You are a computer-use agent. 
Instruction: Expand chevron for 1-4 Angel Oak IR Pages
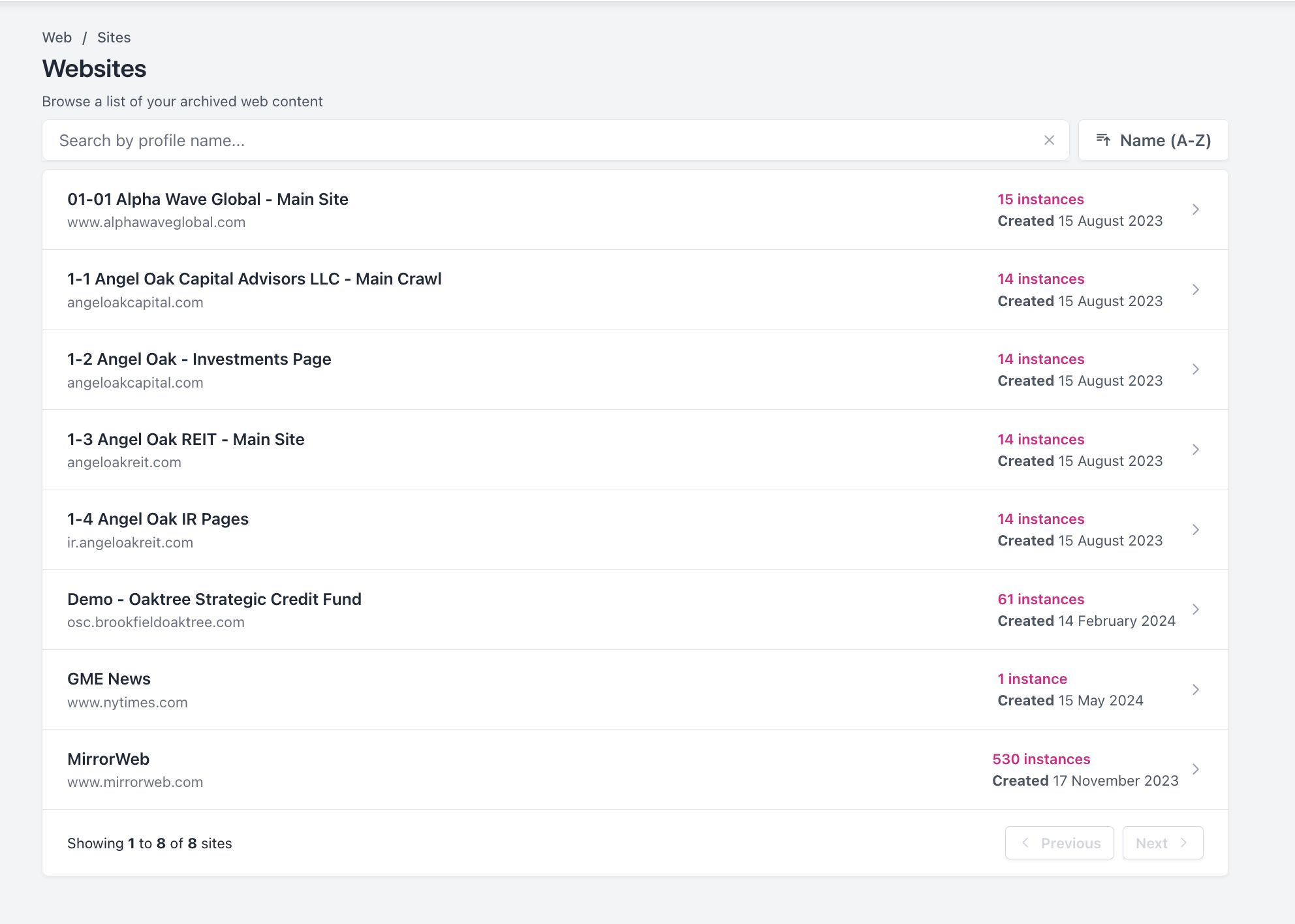pyautogui.click(x=1196, y=529)
